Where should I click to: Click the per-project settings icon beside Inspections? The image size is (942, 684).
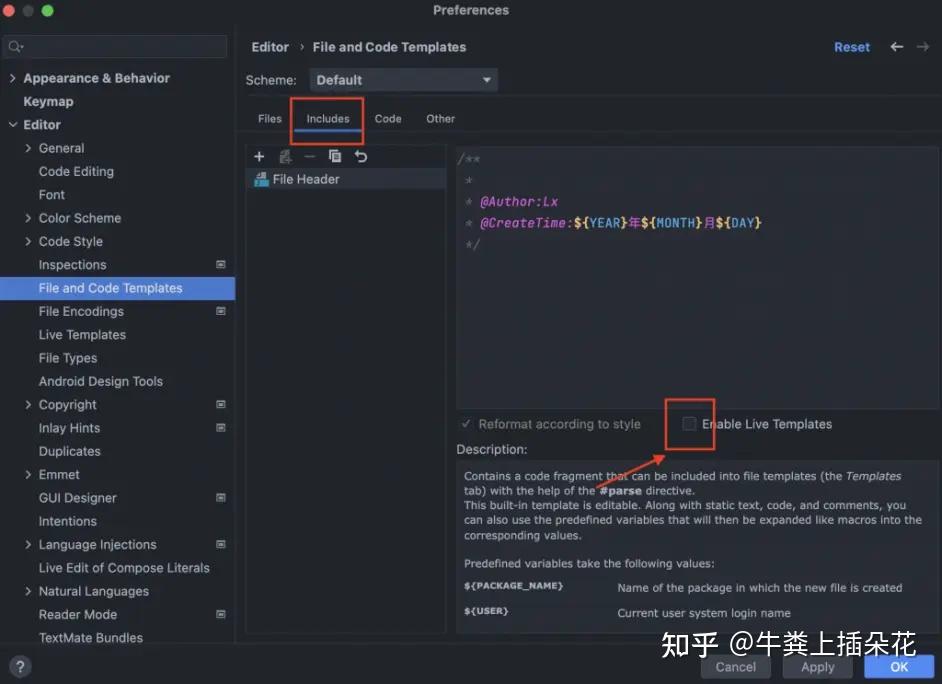tap(220, 265)
